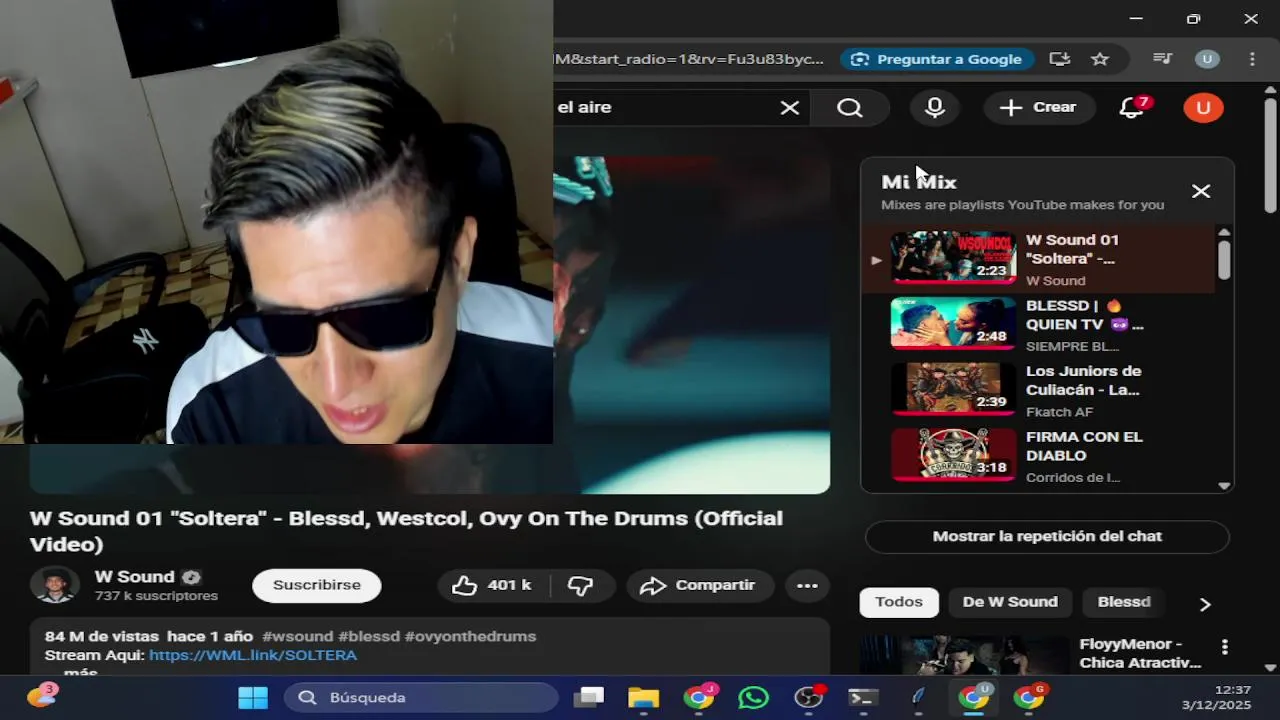
Task: Select the Blessd filter chip
Action: point(1124,602)
